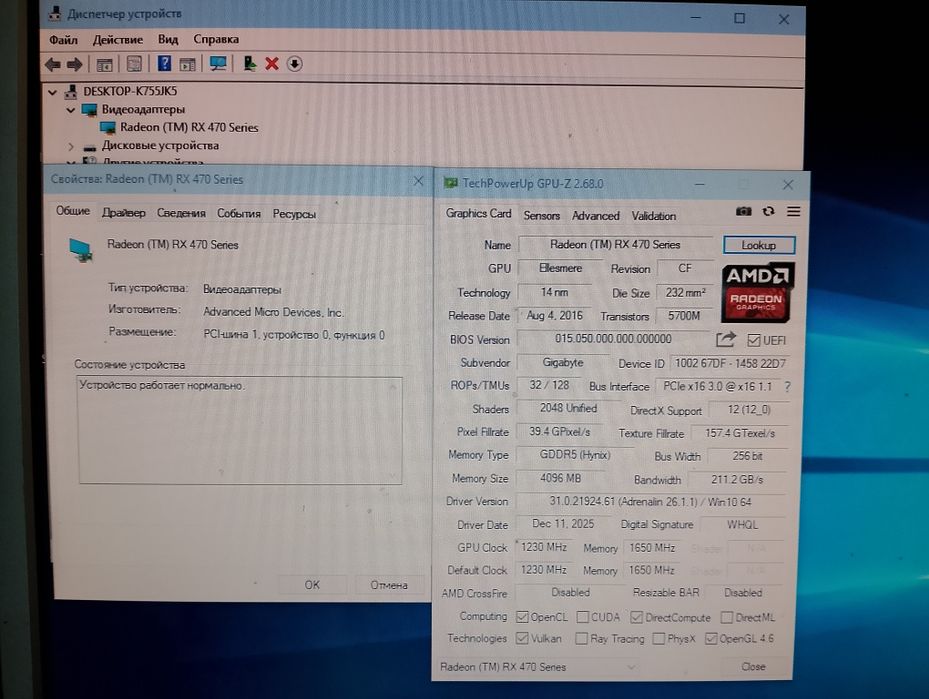Toggle the Ray Tracing checkbox
The width and height of the screenshot is (929, 699).
click(581, 639)
